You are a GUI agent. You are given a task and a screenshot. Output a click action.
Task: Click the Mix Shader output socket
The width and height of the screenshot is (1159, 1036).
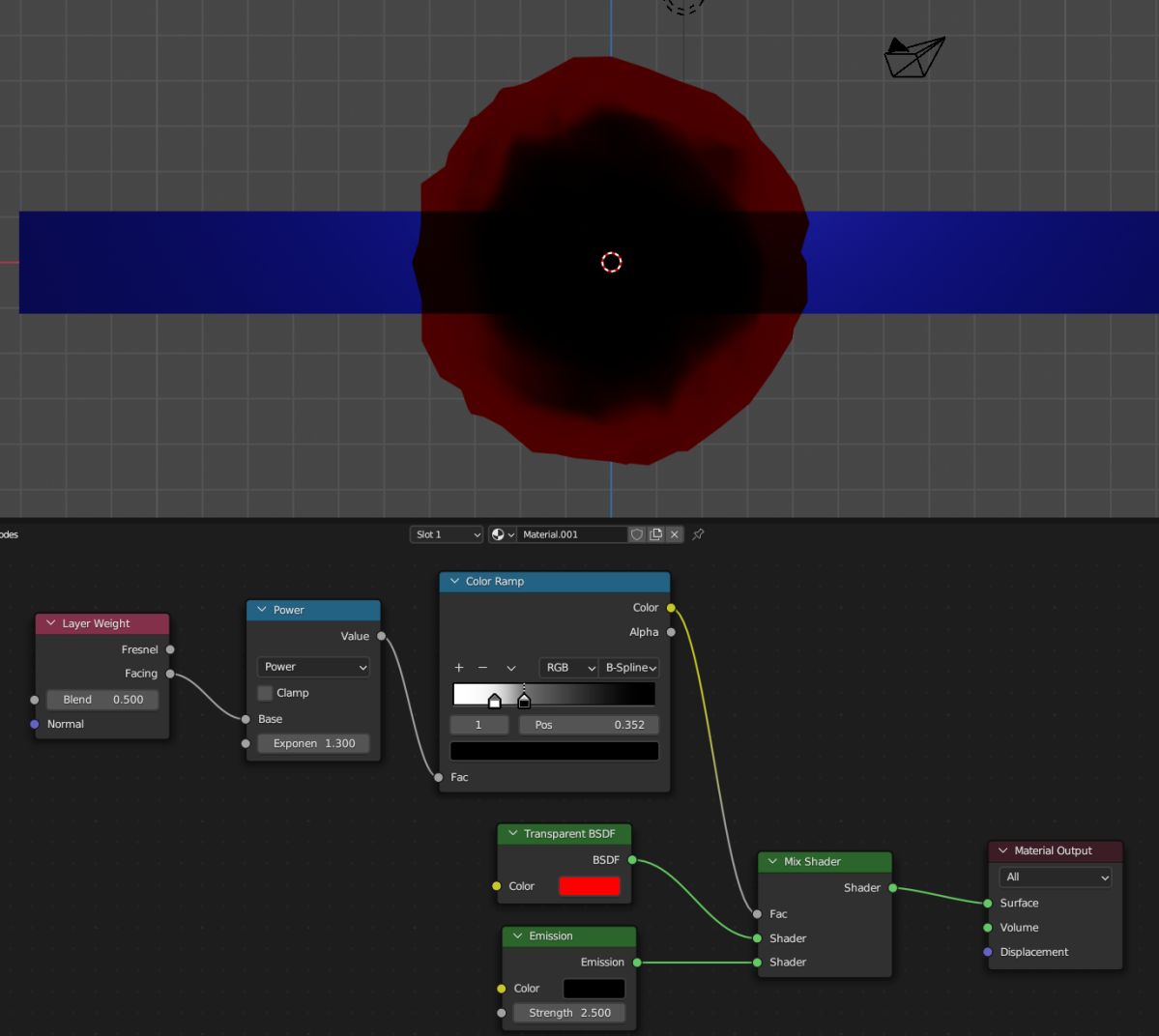click(893, 888)
